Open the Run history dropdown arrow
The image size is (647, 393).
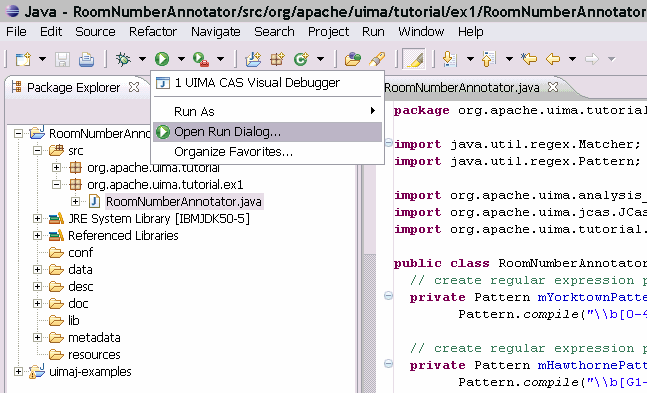click(181, 59)
